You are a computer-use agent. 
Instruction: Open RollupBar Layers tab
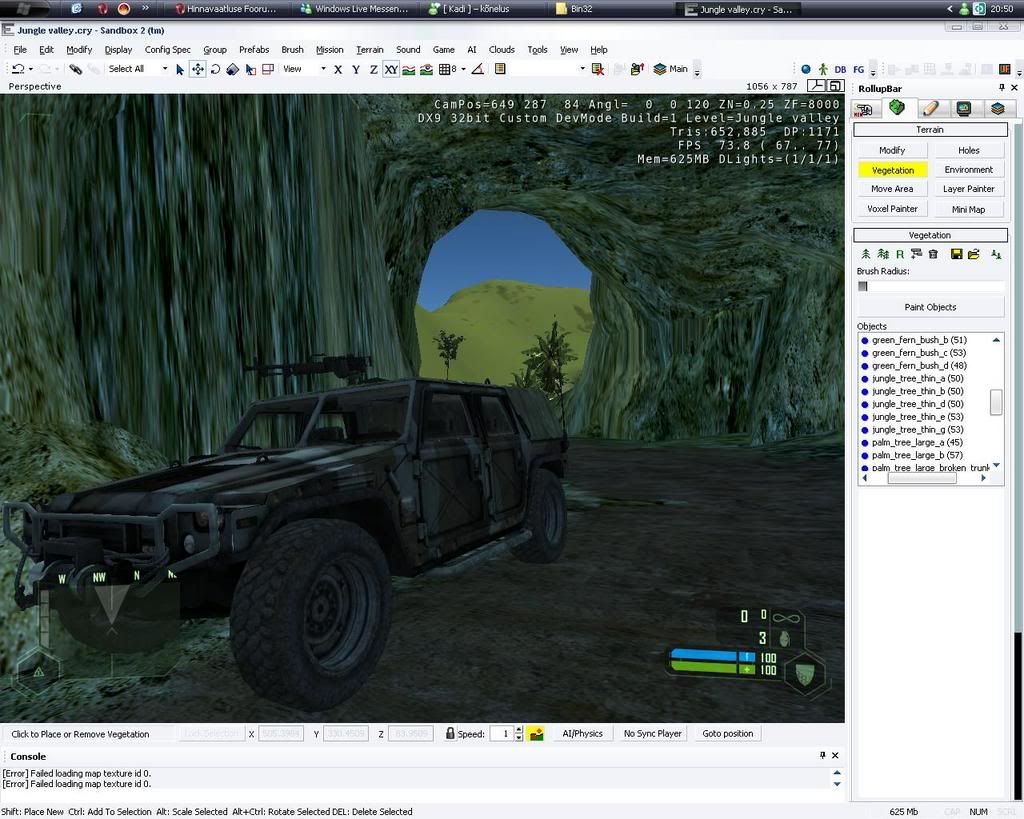coord(998,109)
